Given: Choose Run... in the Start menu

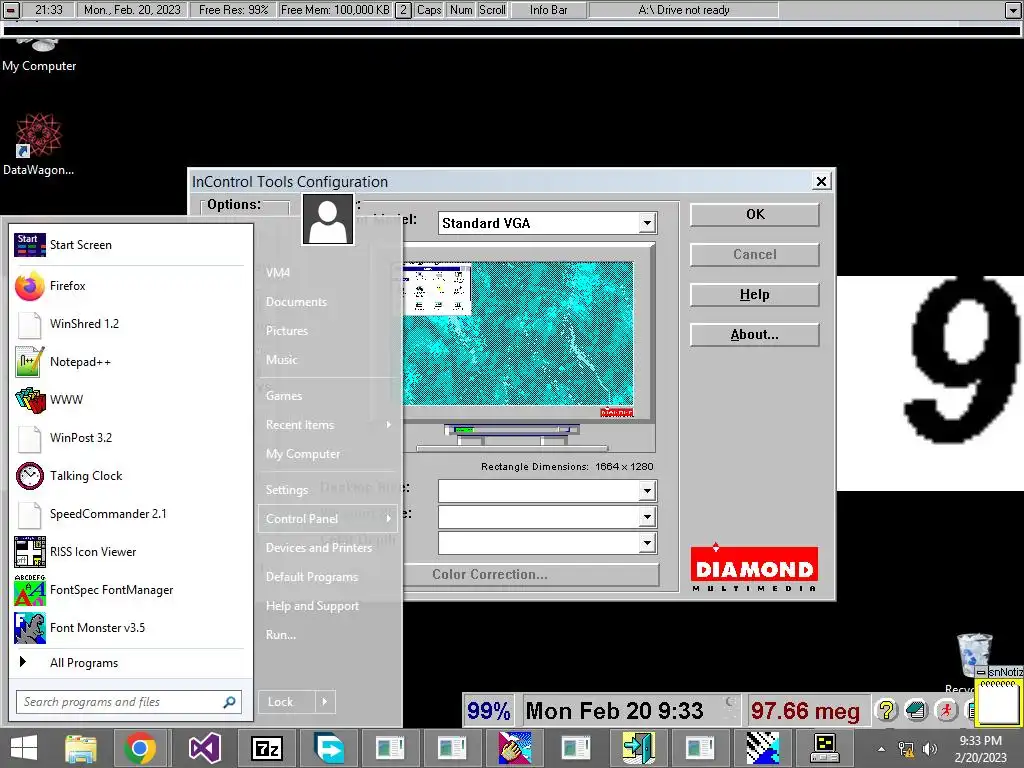Looking at the screenshot, I should coord(281,634).
